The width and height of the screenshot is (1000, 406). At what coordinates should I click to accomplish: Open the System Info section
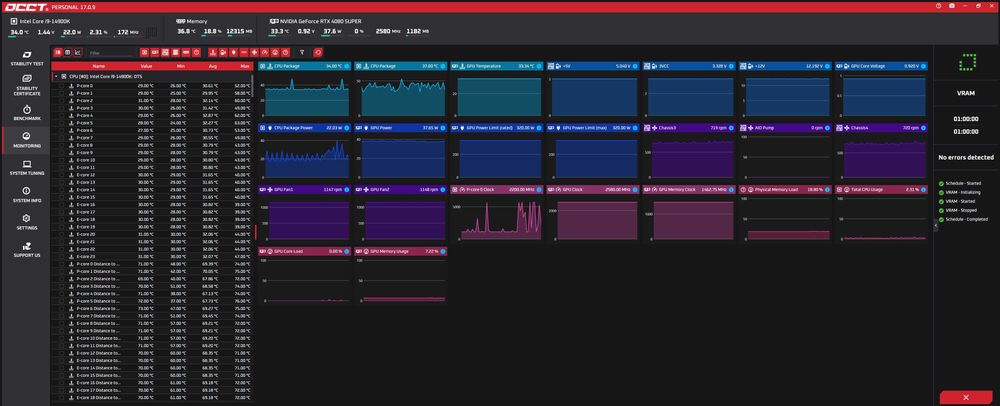(x=26, y=195)
